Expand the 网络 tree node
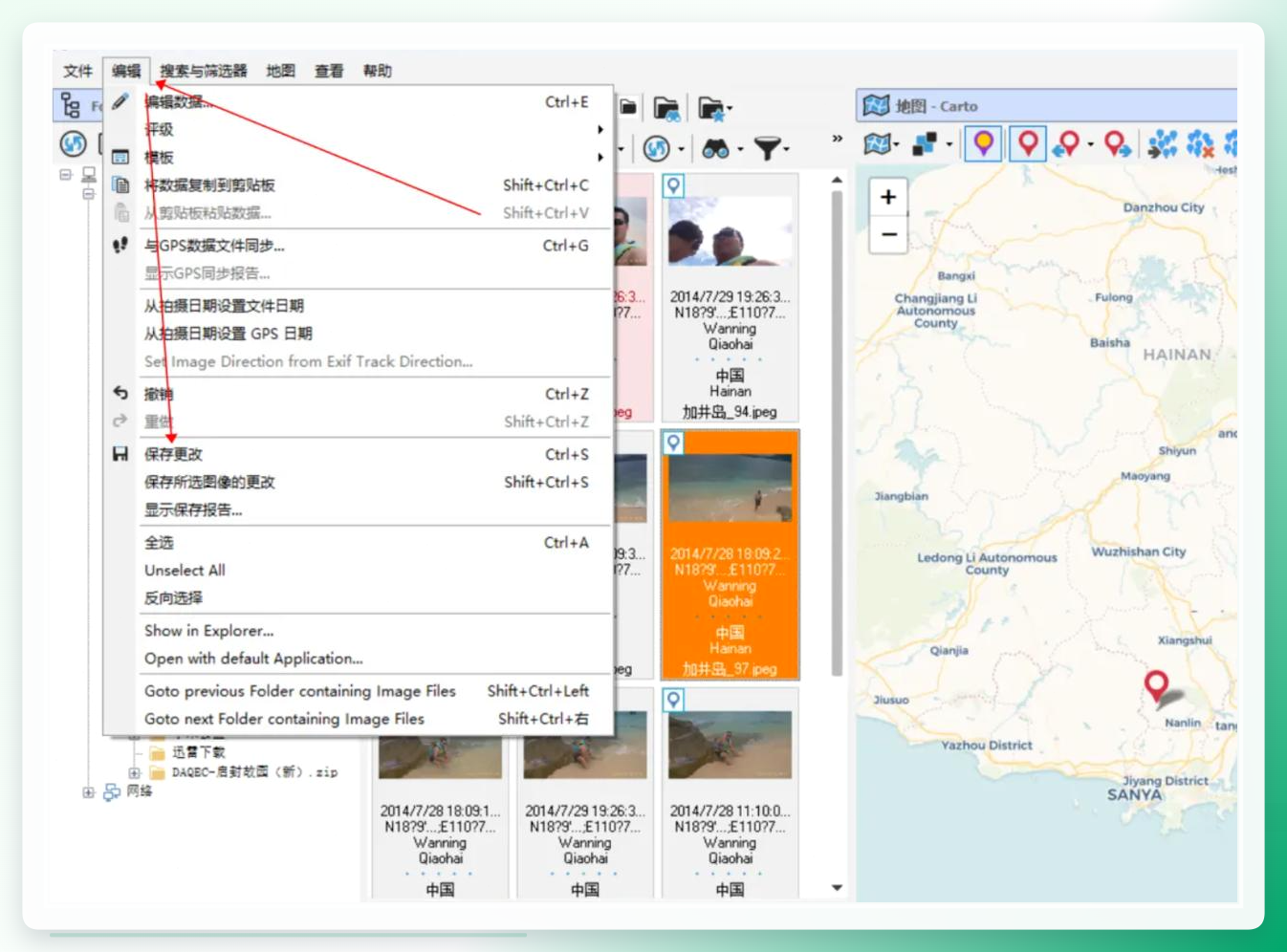This screenshot has width=1287, height=952. [88, 791]
